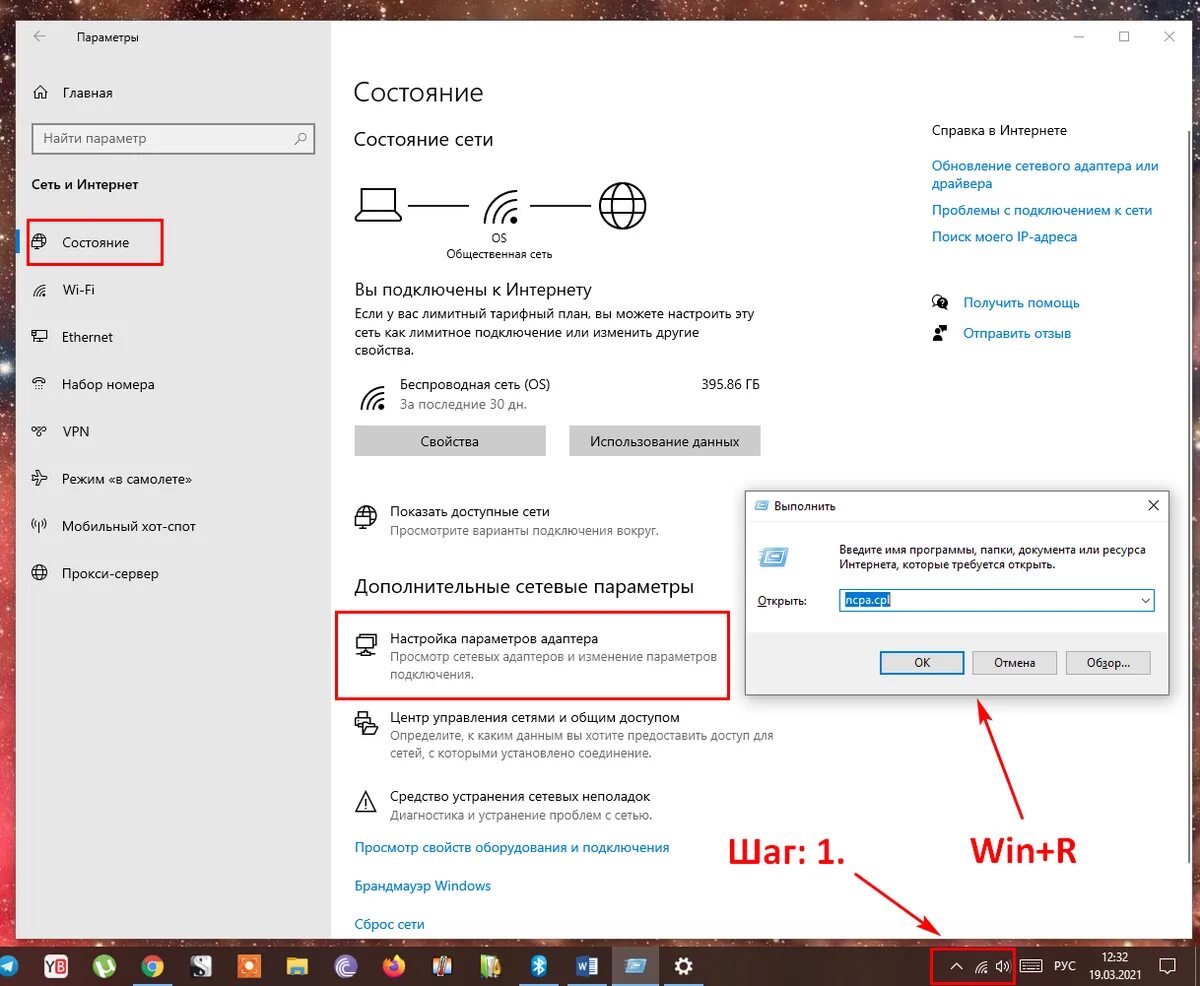Click the volume speaker tray icon
The image size is (1200, 986).
pyautogui.click(x=1003, y=967)
